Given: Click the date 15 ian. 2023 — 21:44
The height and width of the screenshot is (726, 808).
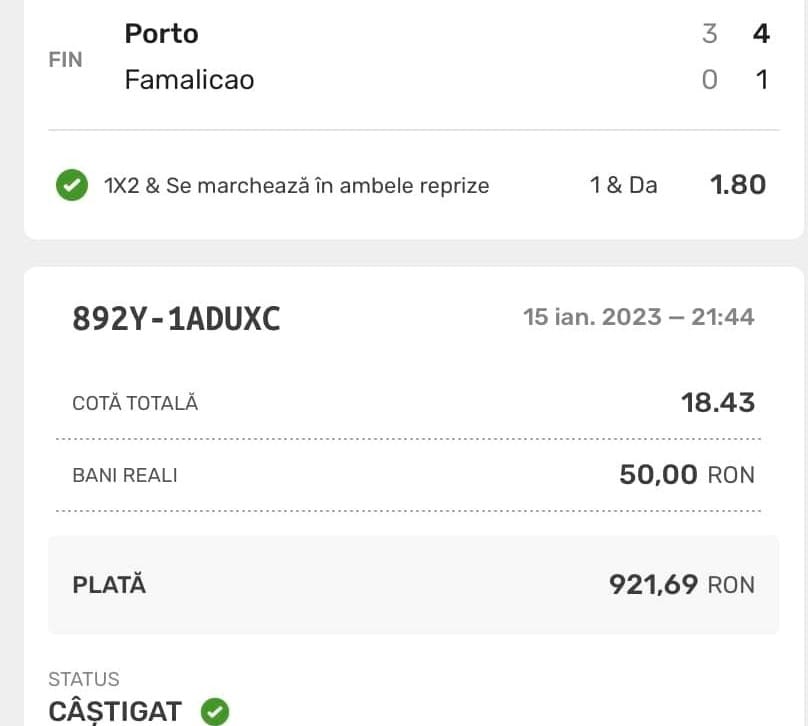Looking at the screenshot, I should pyautogui.click(x=639, y=318).
